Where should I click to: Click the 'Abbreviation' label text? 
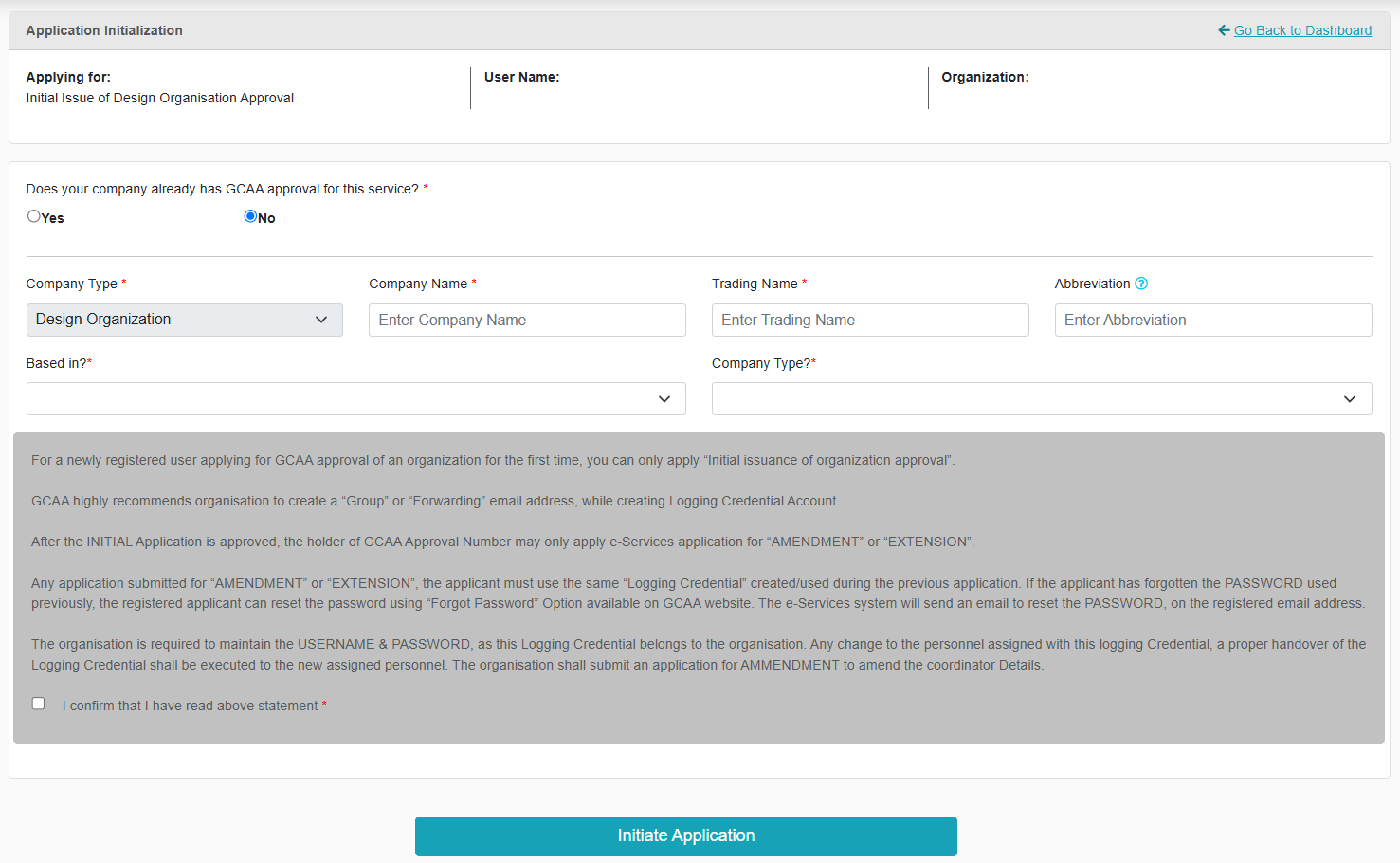pos(1092,284)
